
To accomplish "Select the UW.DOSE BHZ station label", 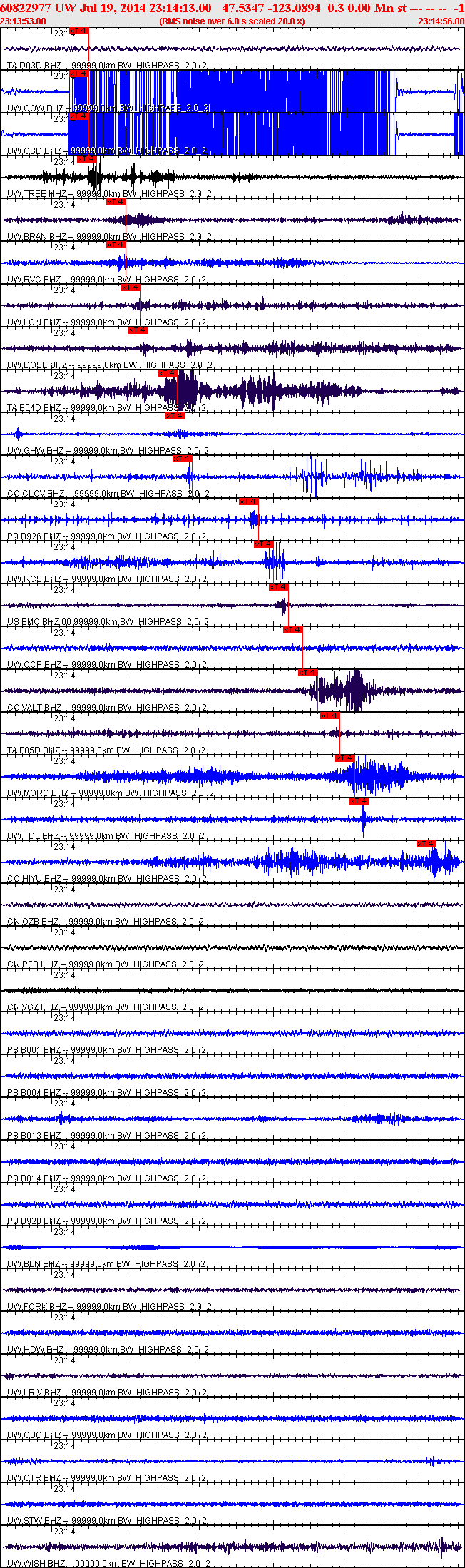I will point(38,365).
